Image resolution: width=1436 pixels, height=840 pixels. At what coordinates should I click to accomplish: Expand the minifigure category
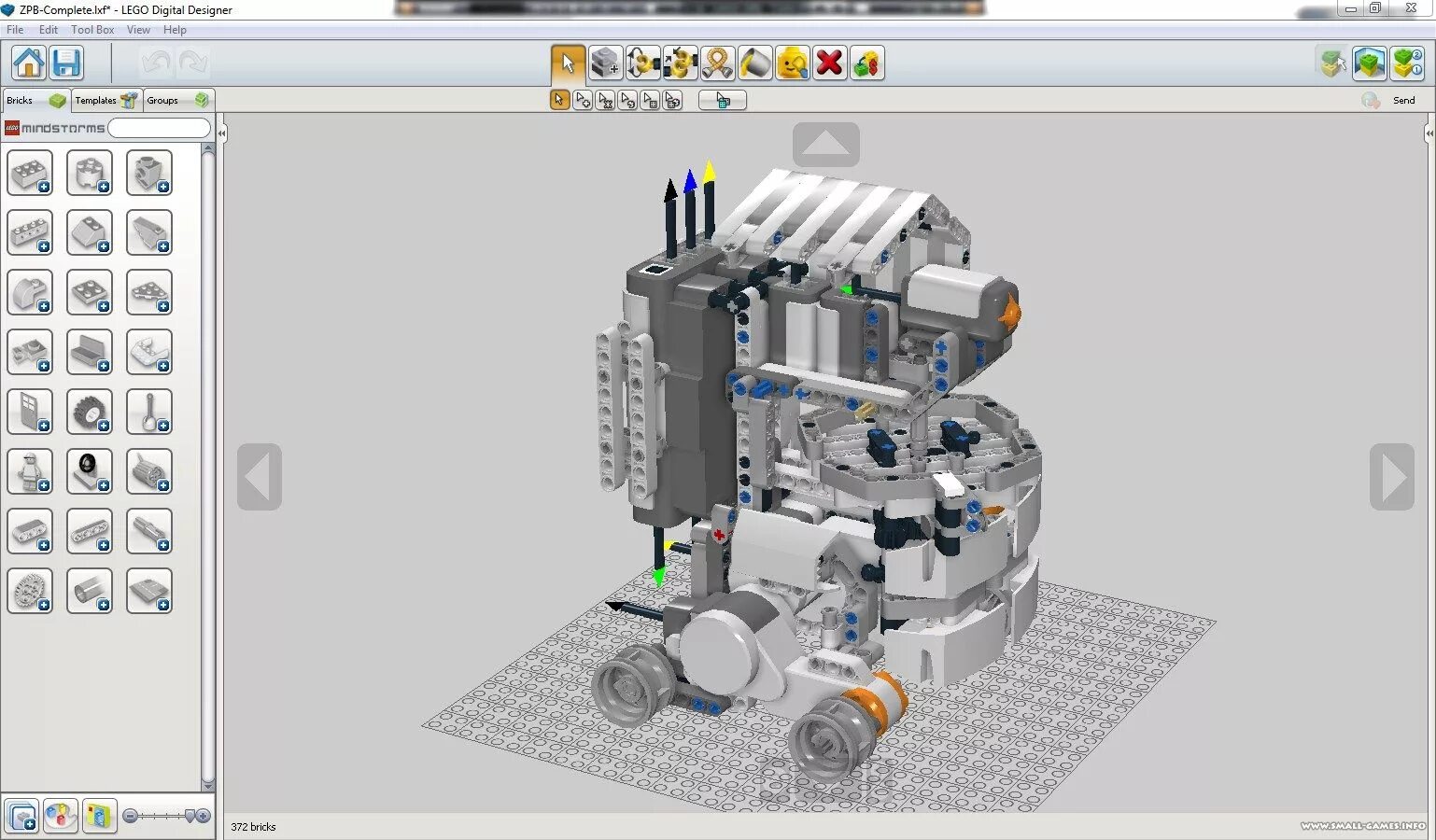click(30, 471)
